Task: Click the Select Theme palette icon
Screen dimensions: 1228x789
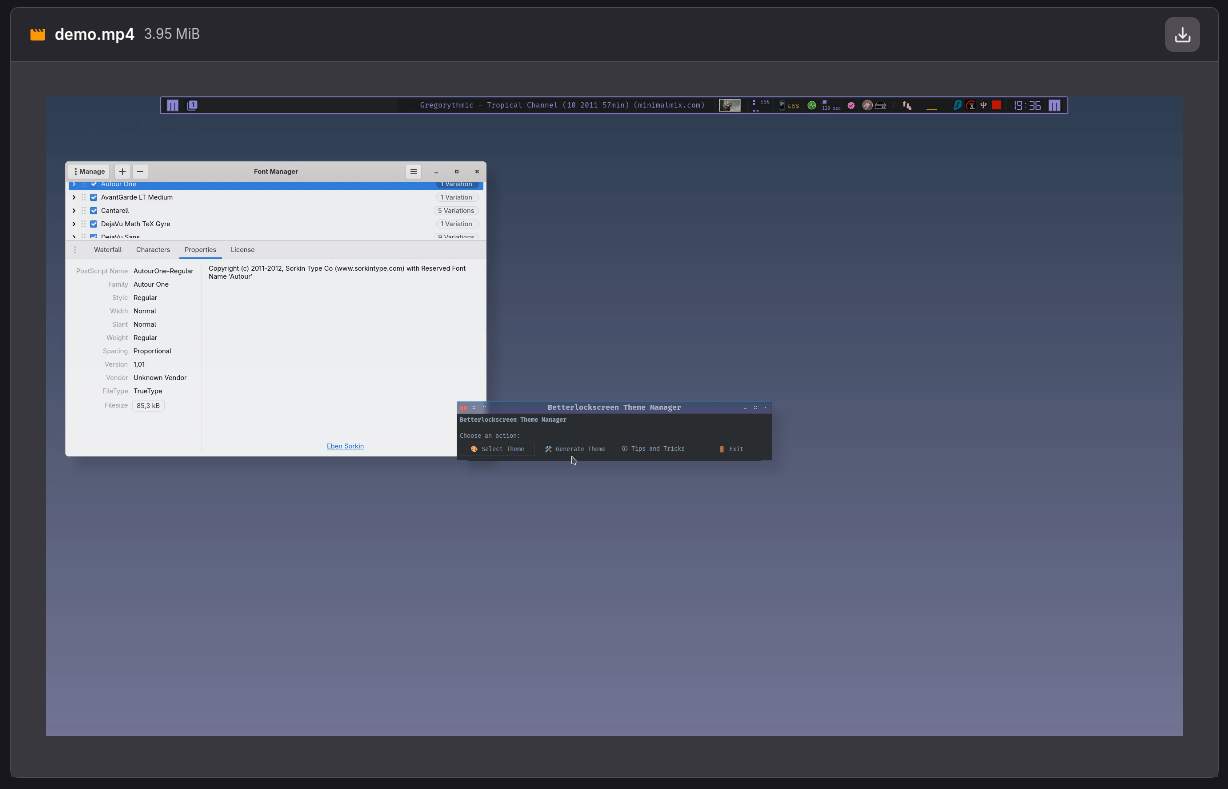Action: click(x=474, y=449)
